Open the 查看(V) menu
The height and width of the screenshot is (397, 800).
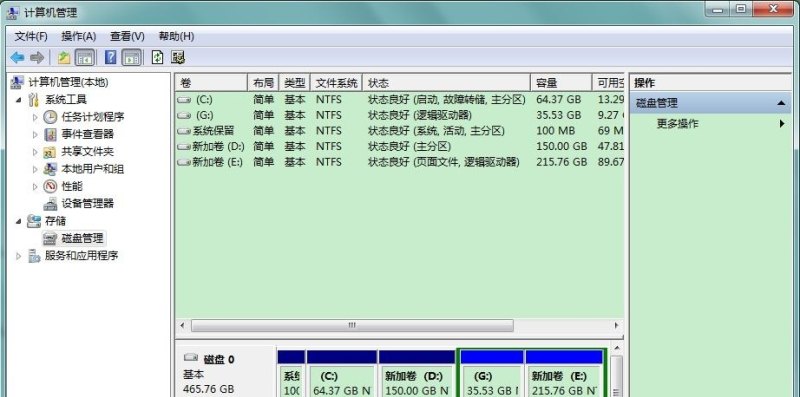(127, 36)
